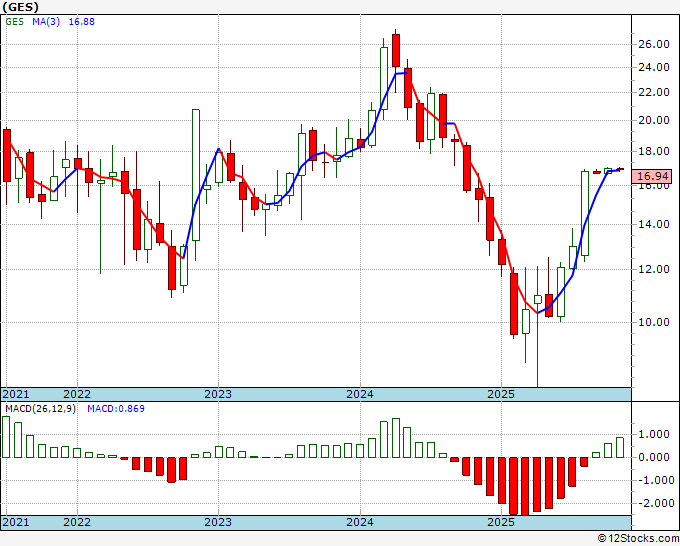Click the 0.000 MACD axis label
The image size is (680, 546).
tap(654, 458)
